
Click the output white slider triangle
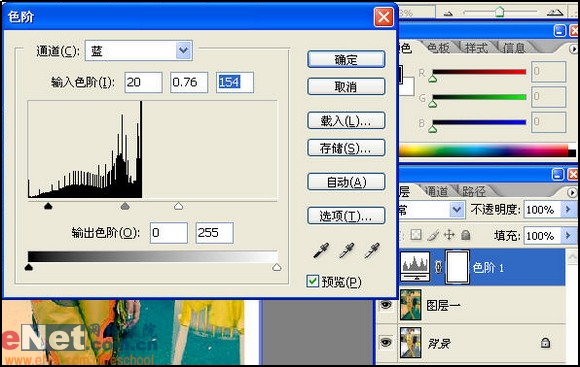coord(277,267)
